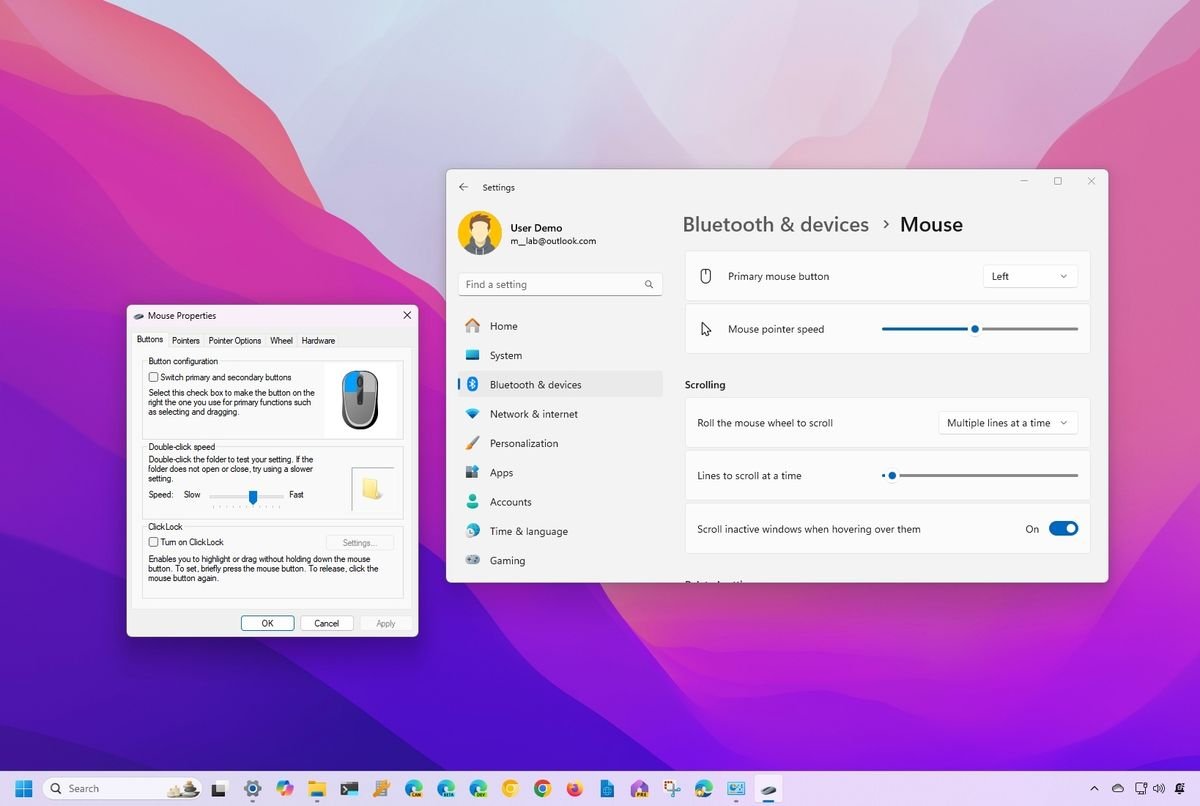Launch Firefox from taskbar
The height and width of the screenshot is (806, 1200).
pos(575,788)
